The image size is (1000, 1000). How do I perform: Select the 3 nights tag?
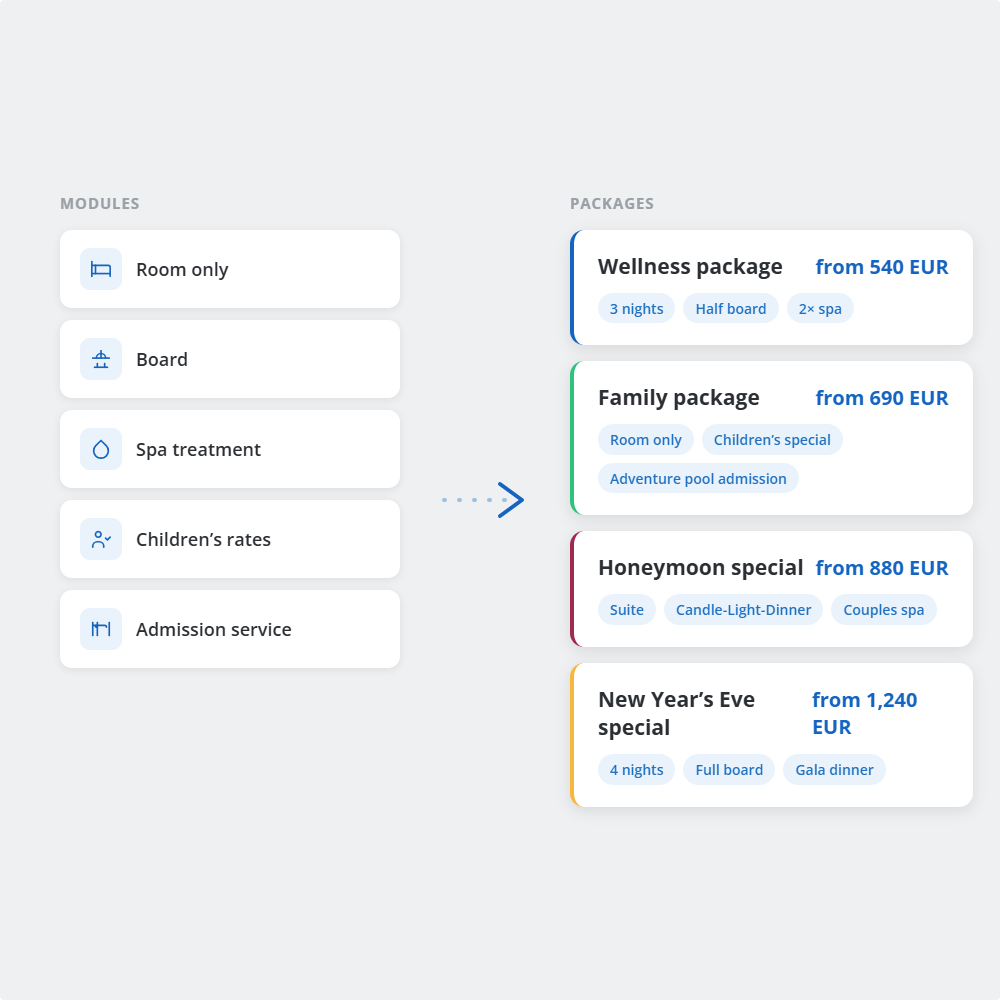636,309
